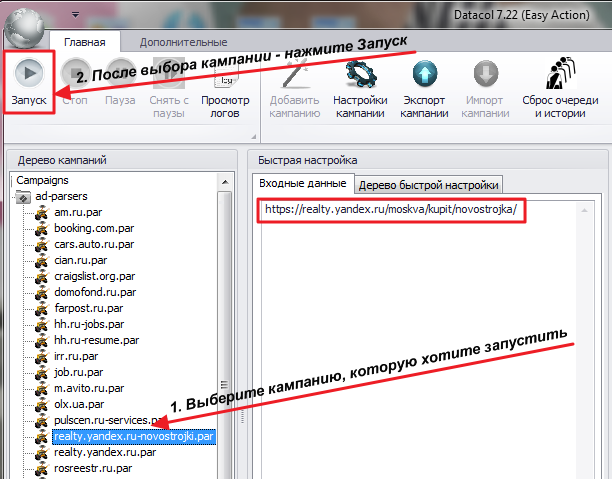Viewport: 612px width, 479px height.
Task: Select m.avito.ru.par campaign
Action: (89, 388)
